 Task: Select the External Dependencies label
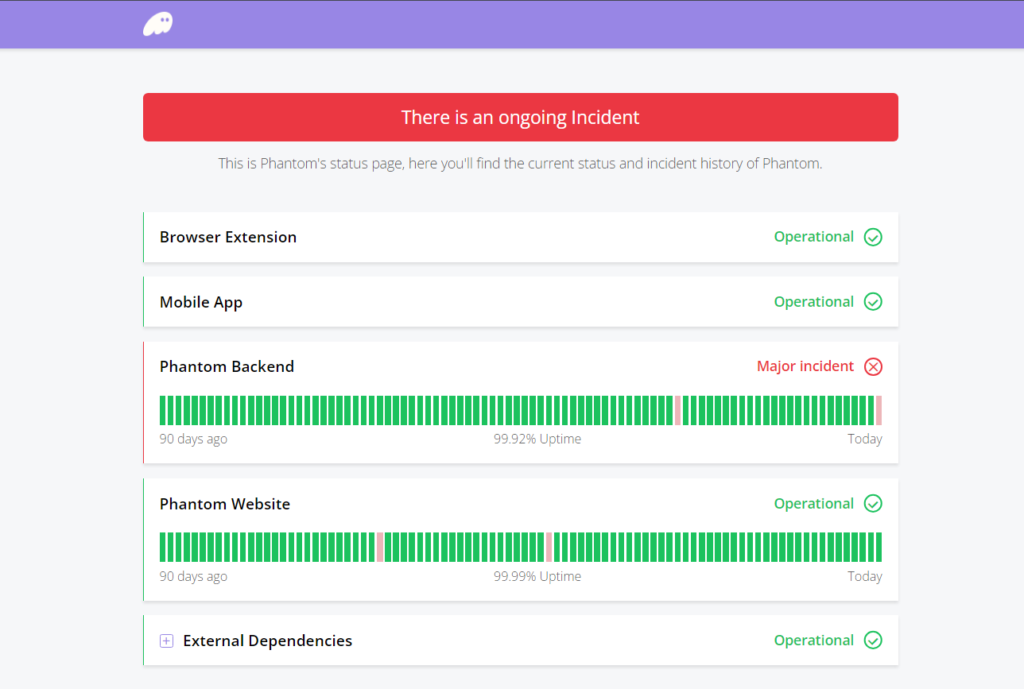pos(268,641)
